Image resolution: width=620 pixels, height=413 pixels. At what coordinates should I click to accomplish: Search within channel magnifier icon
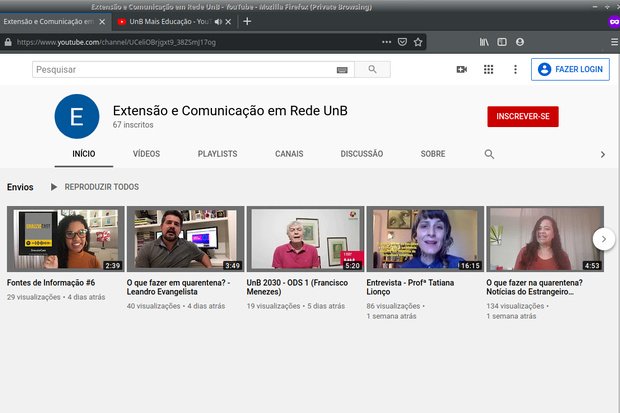click(x=489, y=154)
